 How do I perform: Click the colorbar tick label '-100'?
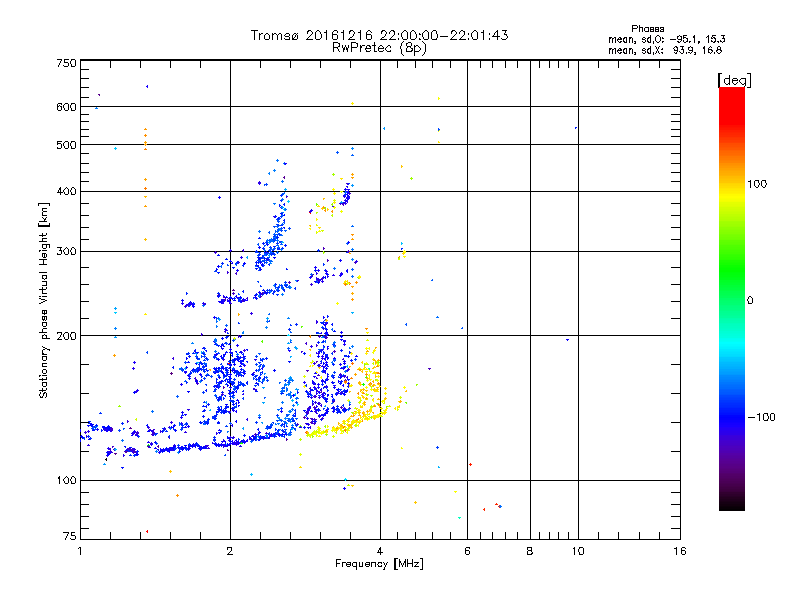click(x=761, y=417)
